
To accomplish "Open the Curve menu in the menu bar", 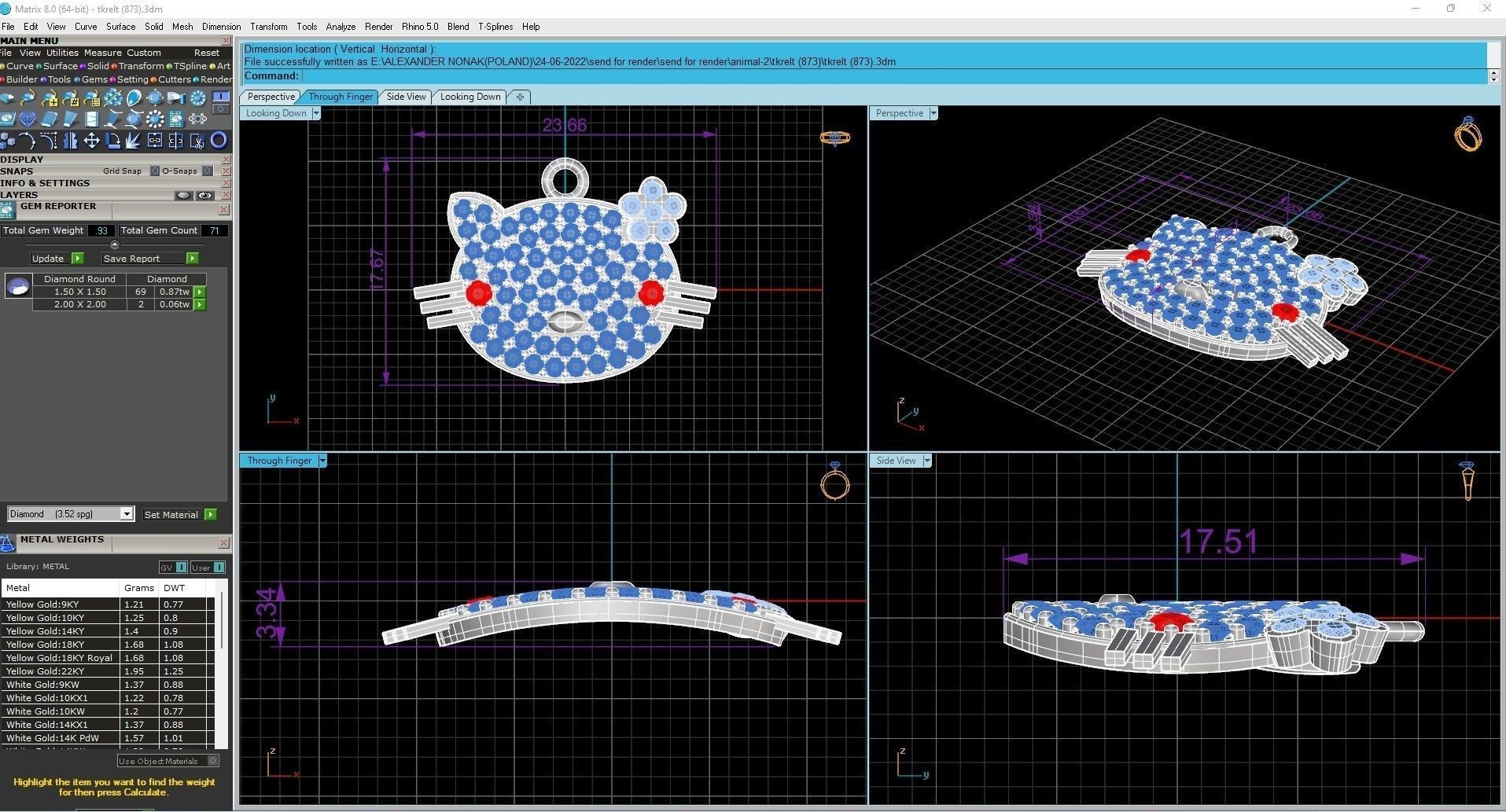I will click(x=86, y=27).
